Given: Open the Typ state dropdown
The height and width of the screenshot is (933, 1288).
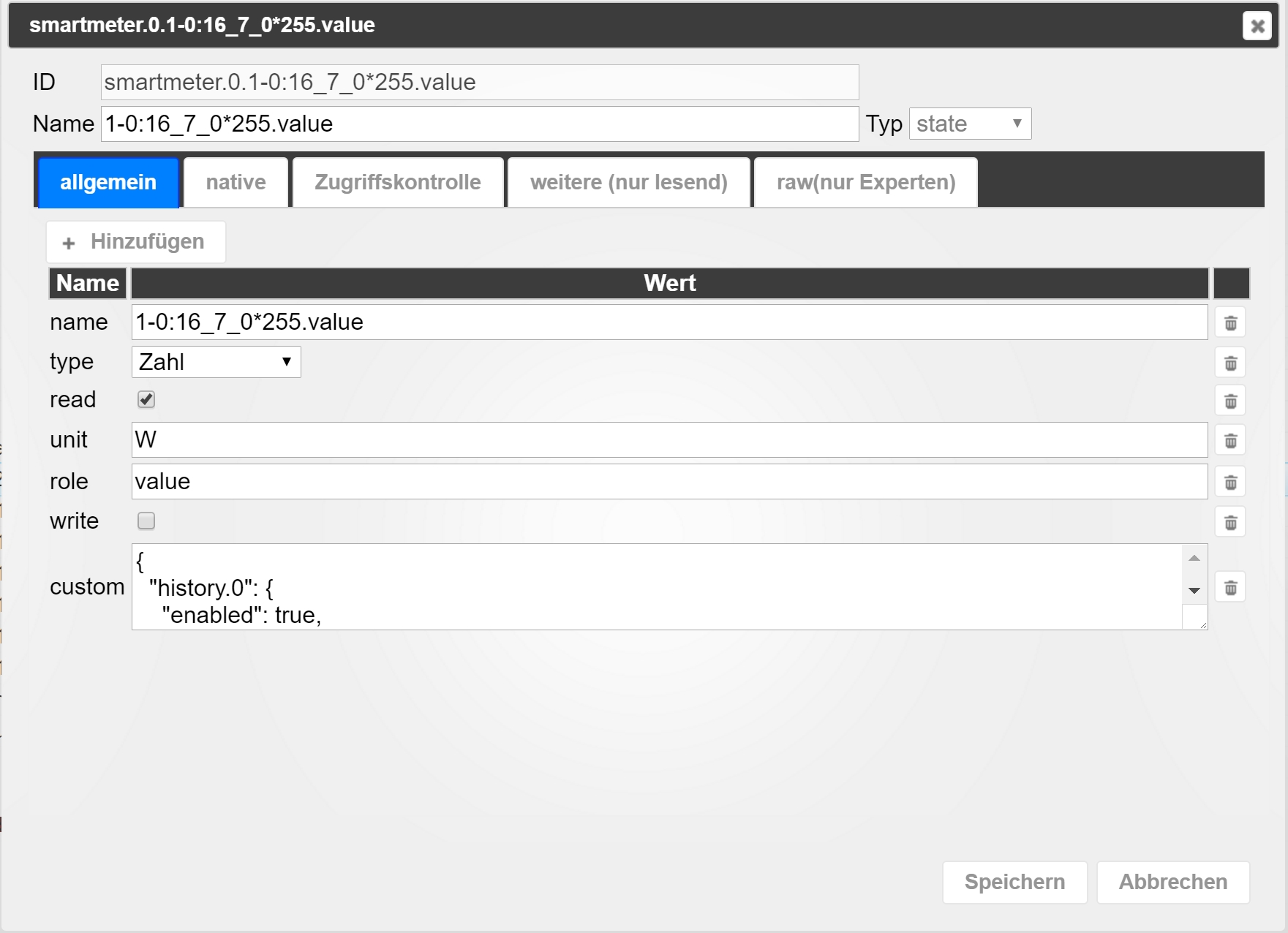Looking at the screenshot, I should click(970, 124).
